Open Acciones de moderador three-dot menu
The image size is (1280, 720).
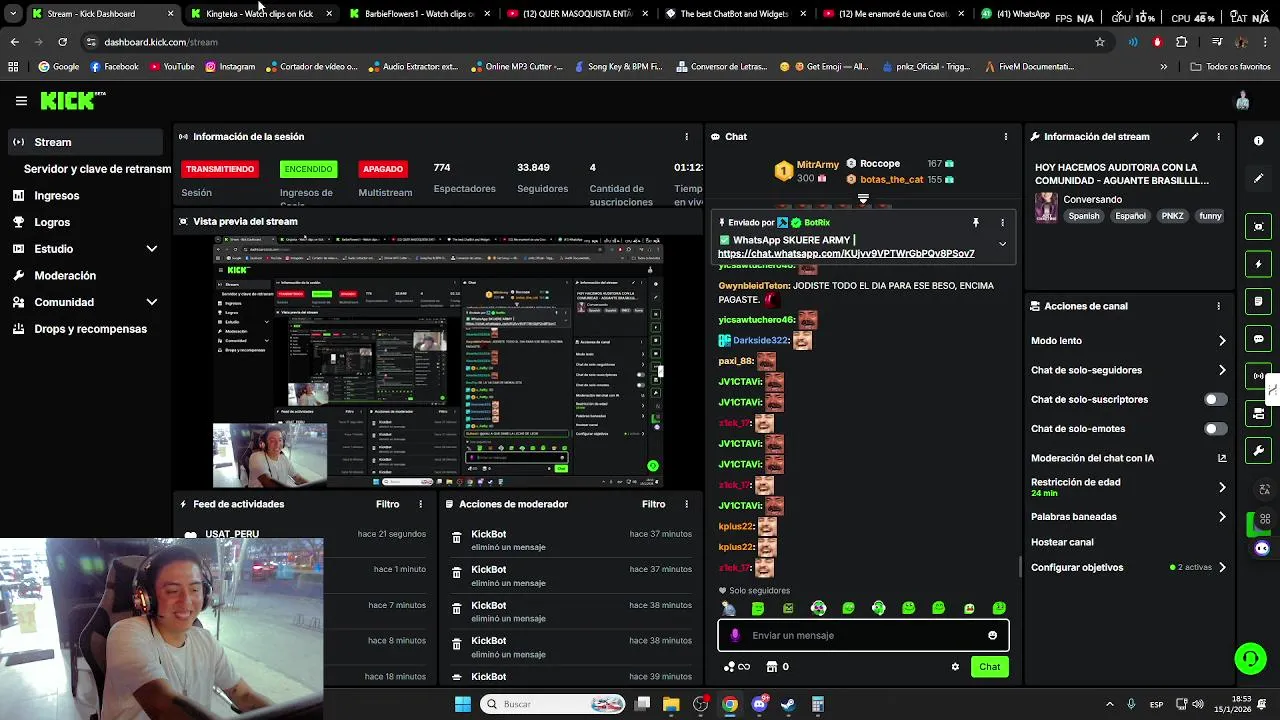(x=686, y=505)
